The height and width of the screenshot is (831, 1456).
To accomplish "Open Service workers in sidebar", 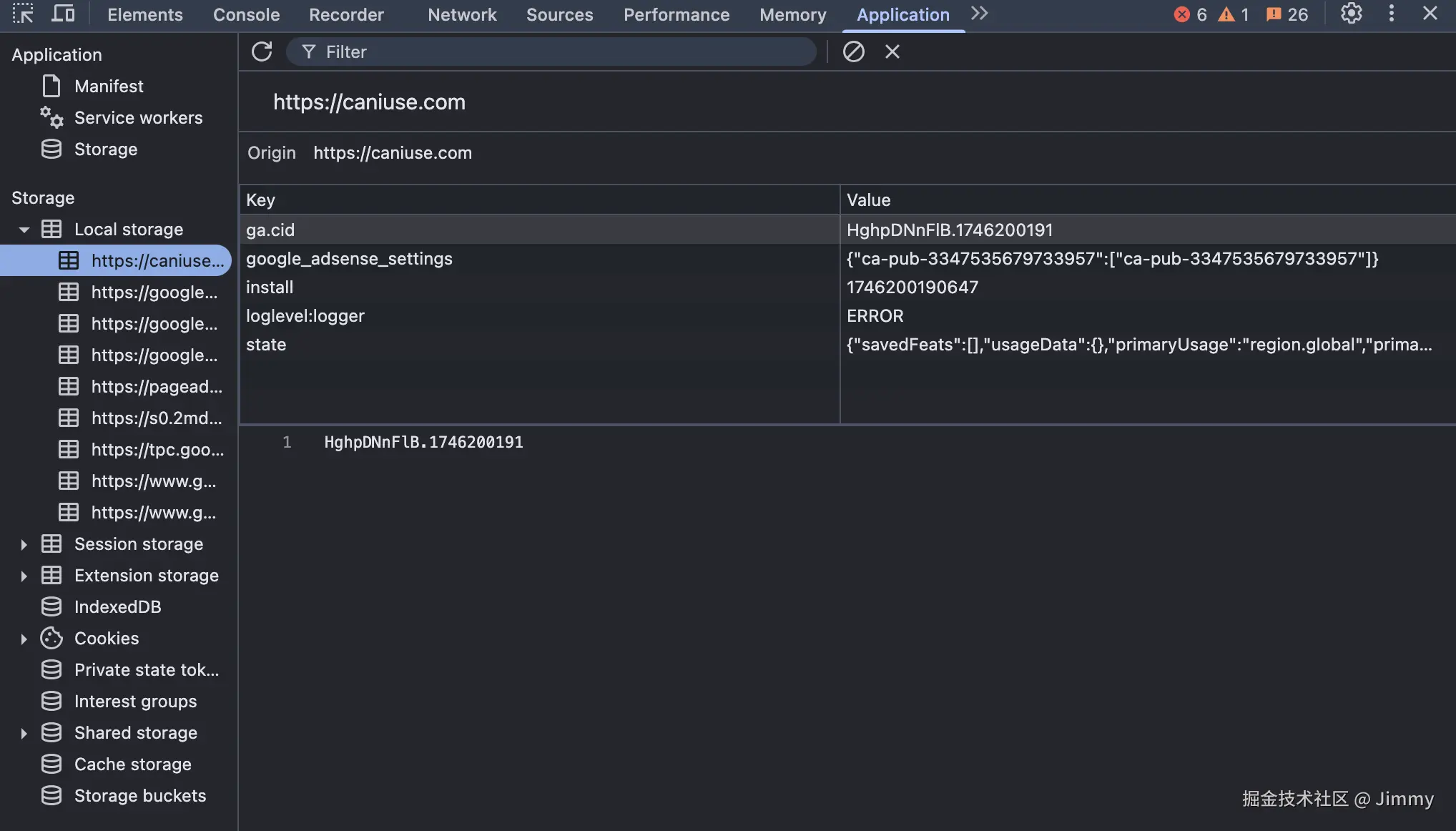I will (x=138, y=118).
